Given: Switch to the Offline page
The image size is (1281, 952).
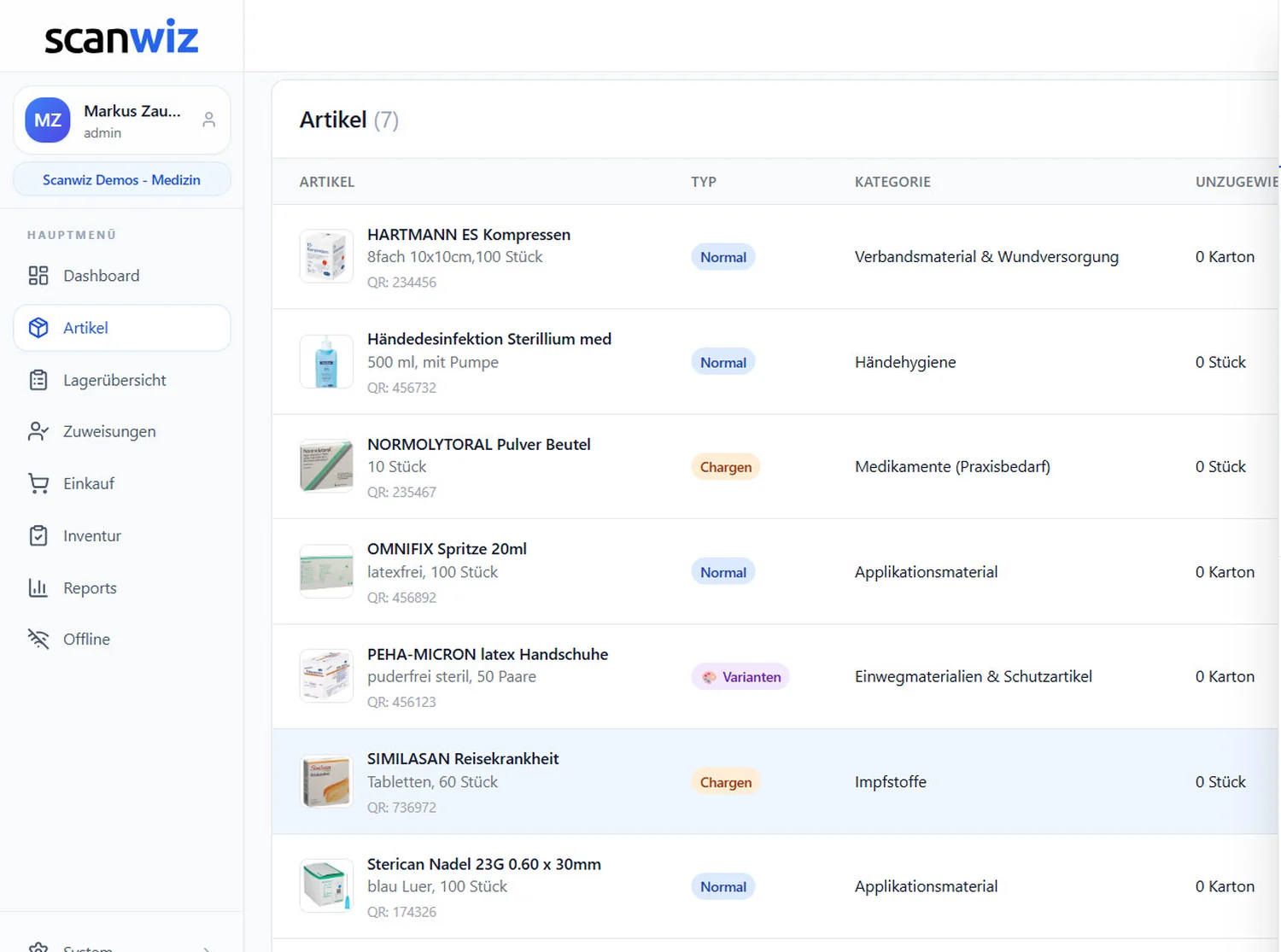Looking at the screenshot, I should pyautogui.click(x=122, y=639).
